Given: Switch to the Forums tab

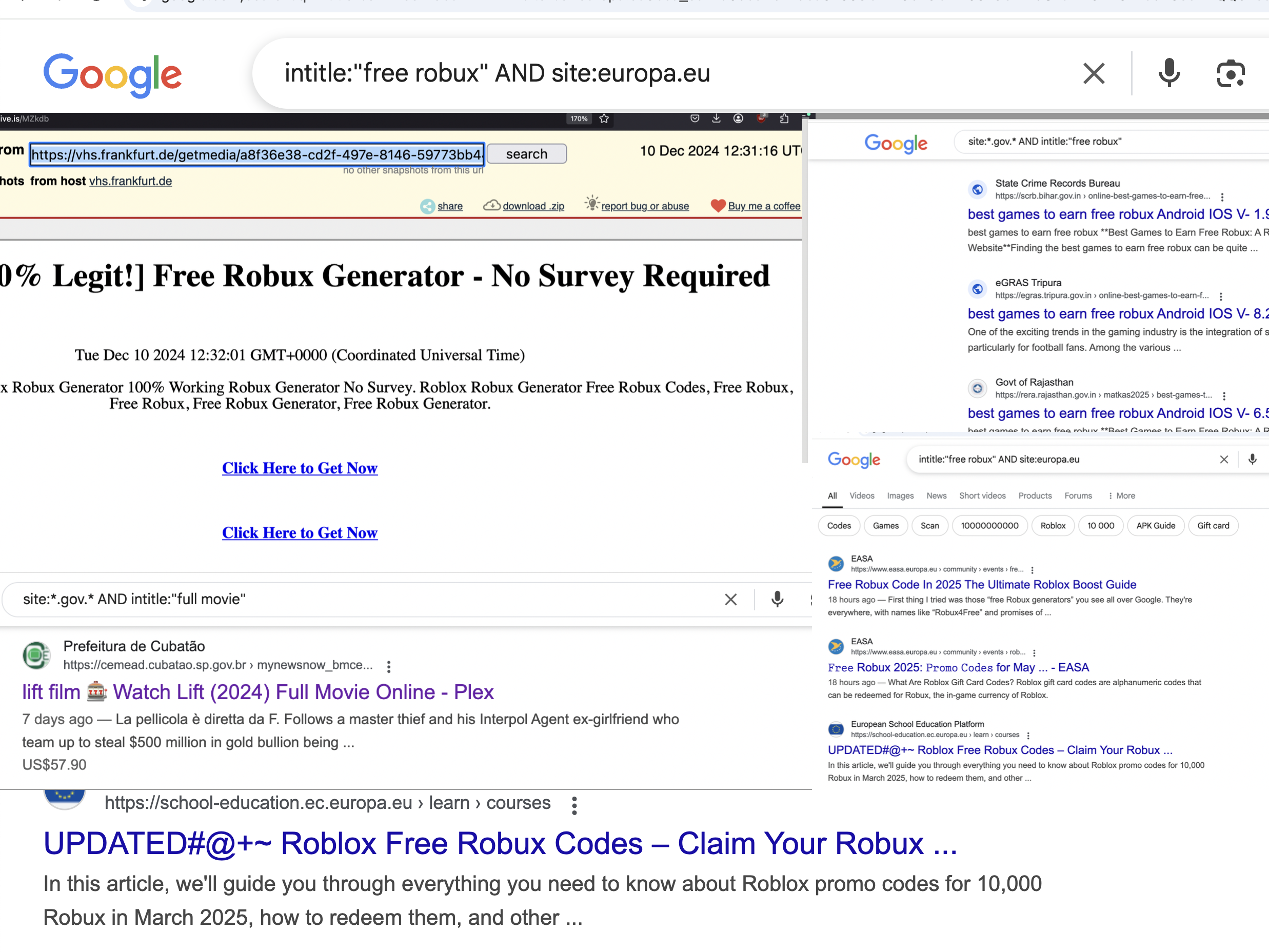Looking at the screenshot, I should [x=1078, y=496].
